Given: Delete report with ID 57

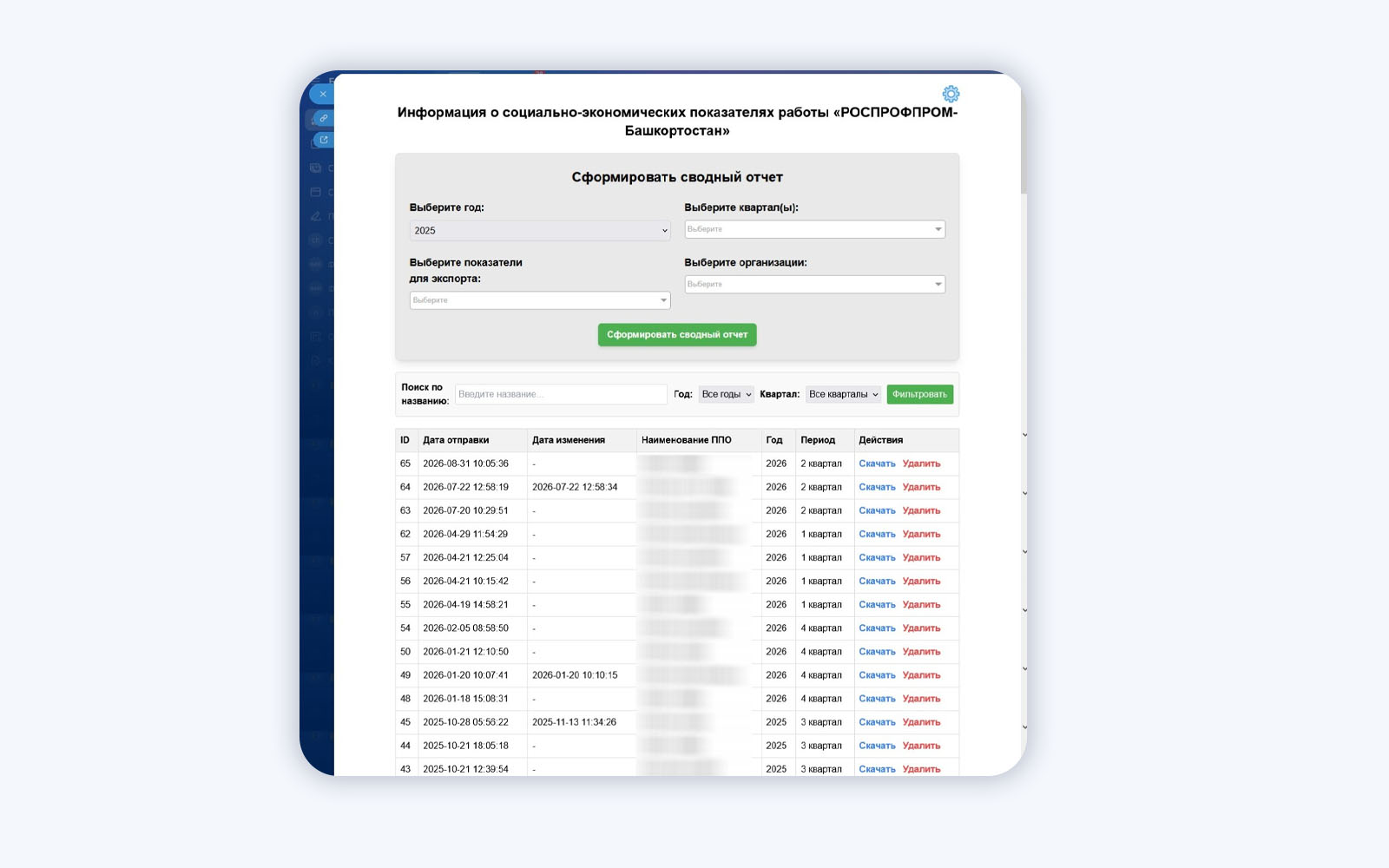Looking at the screenshot, I should (x=921, y=557).
